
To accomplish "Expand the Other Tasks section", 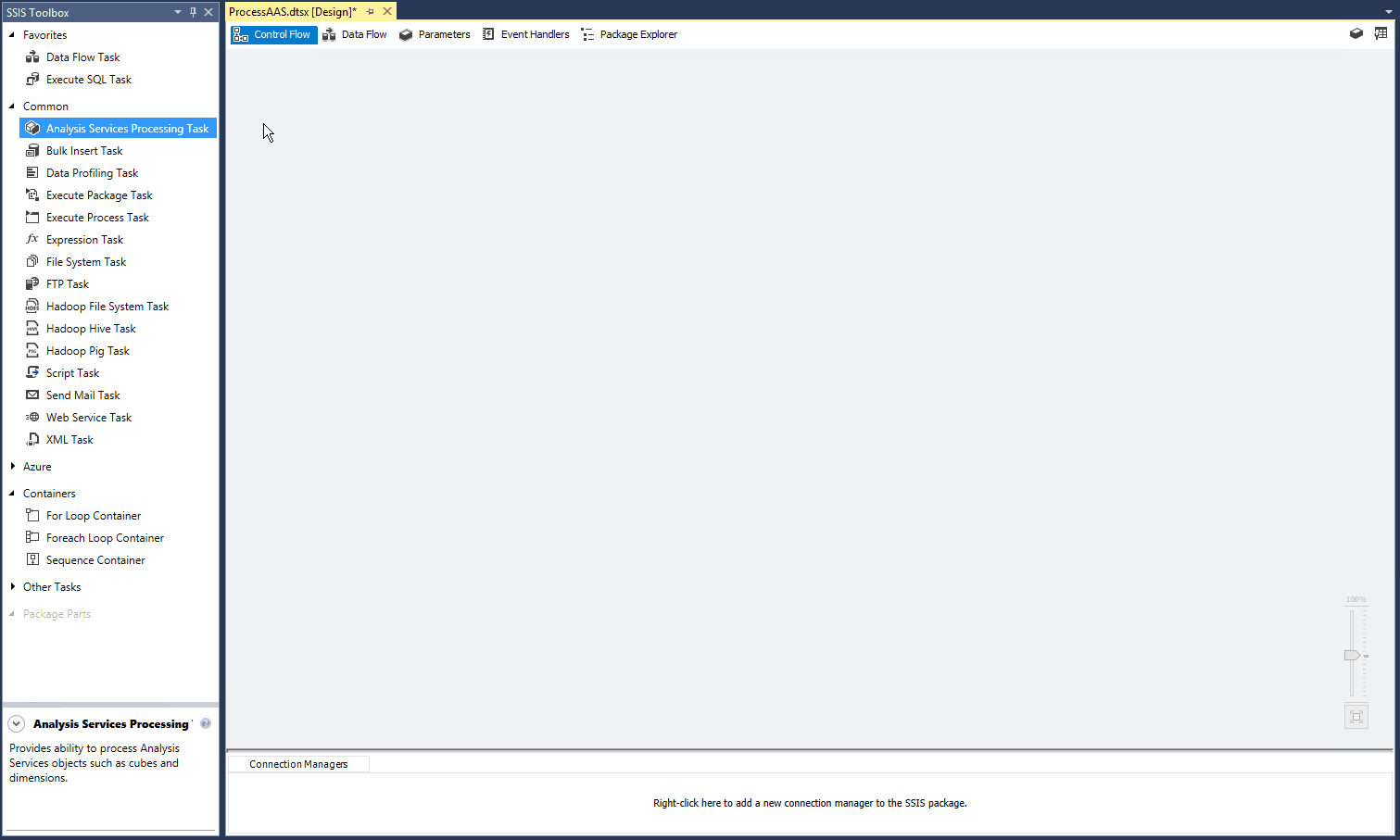I will click(12, 586).
